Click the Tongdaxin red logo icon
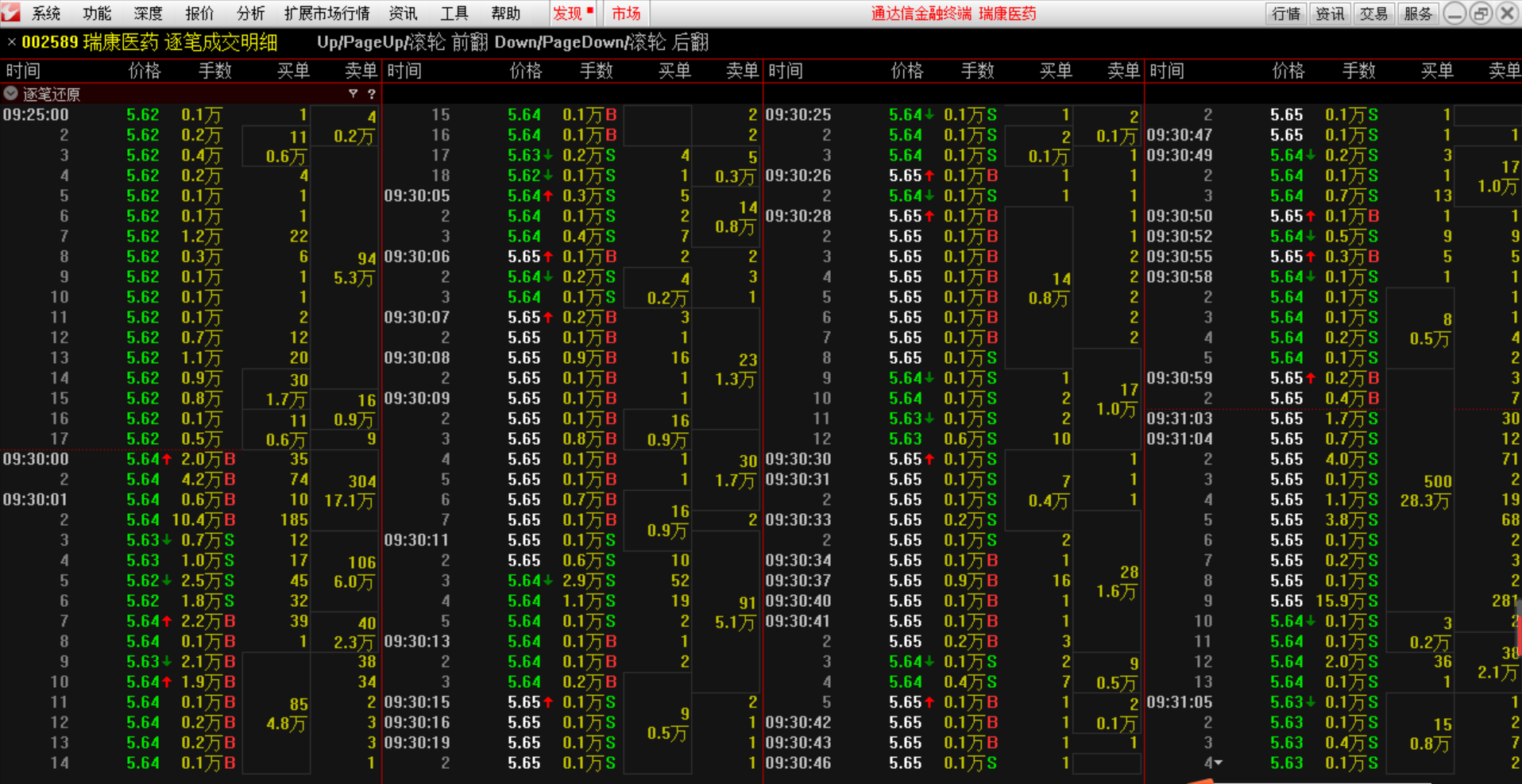1522x784 pixels. coord(11,13)
